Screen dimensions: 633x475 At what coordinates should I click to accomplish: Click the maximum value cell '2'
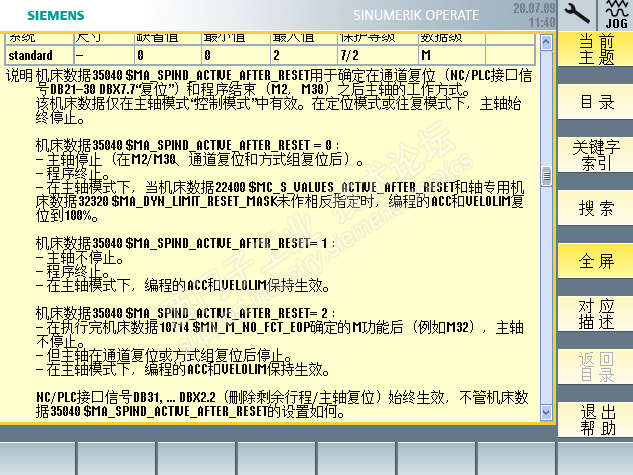(304, 55)
